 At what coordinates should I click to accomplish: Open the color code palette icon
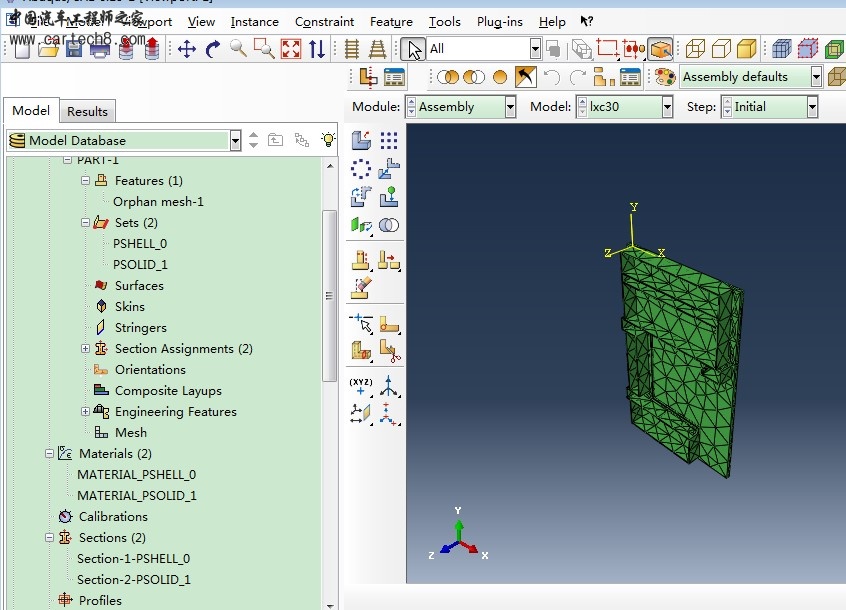coord(665,77)
